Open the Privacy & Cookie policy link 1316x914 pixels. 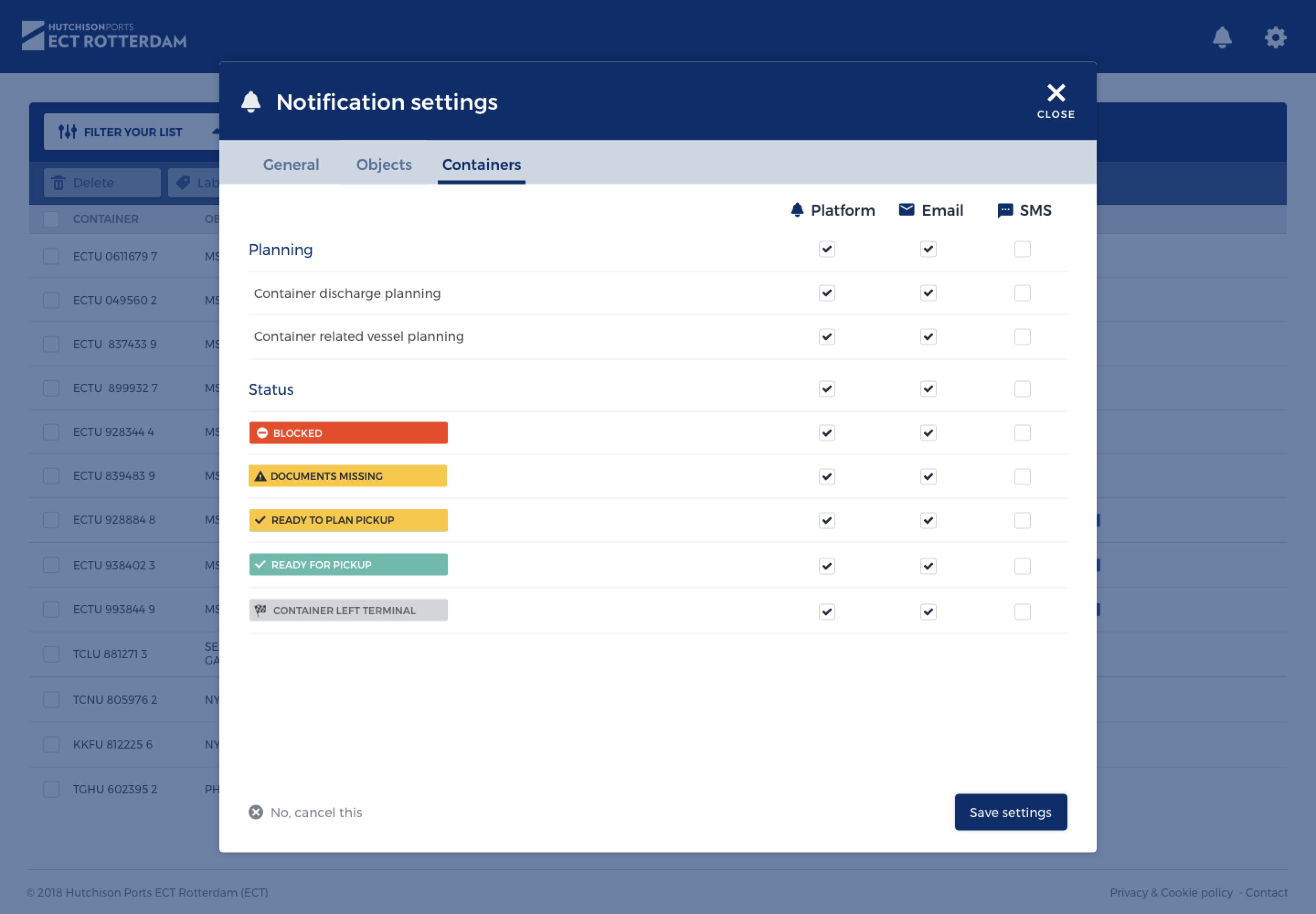[x=1171, y=892]
